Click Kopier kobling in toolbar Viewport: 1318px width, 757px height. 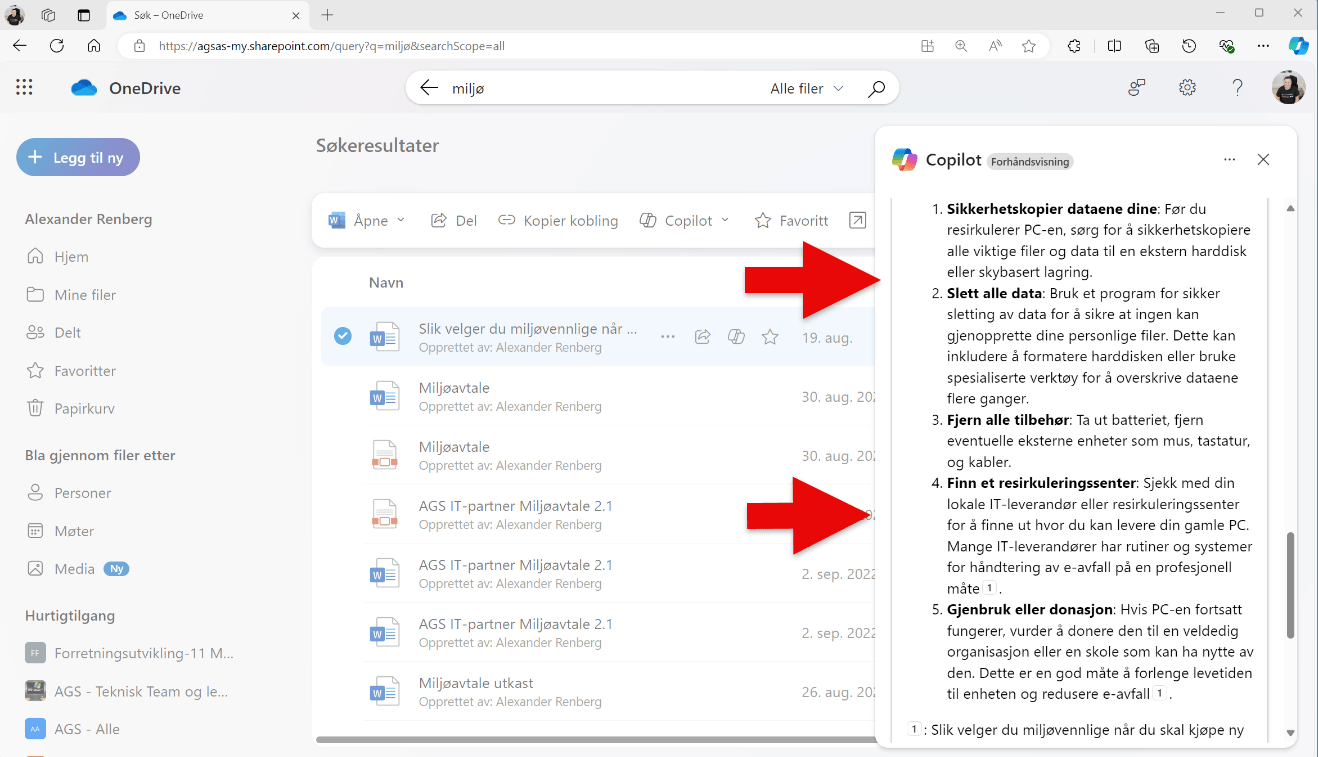click(558, 220)
